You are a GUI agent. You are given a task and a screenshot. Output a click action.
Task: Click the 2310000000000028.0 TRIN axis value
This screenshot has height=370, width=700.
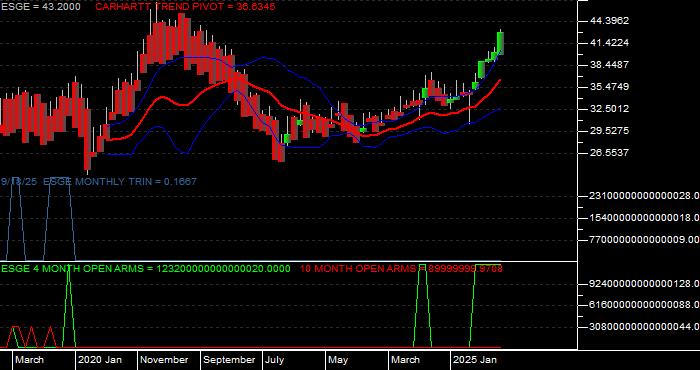pos(645,196)
